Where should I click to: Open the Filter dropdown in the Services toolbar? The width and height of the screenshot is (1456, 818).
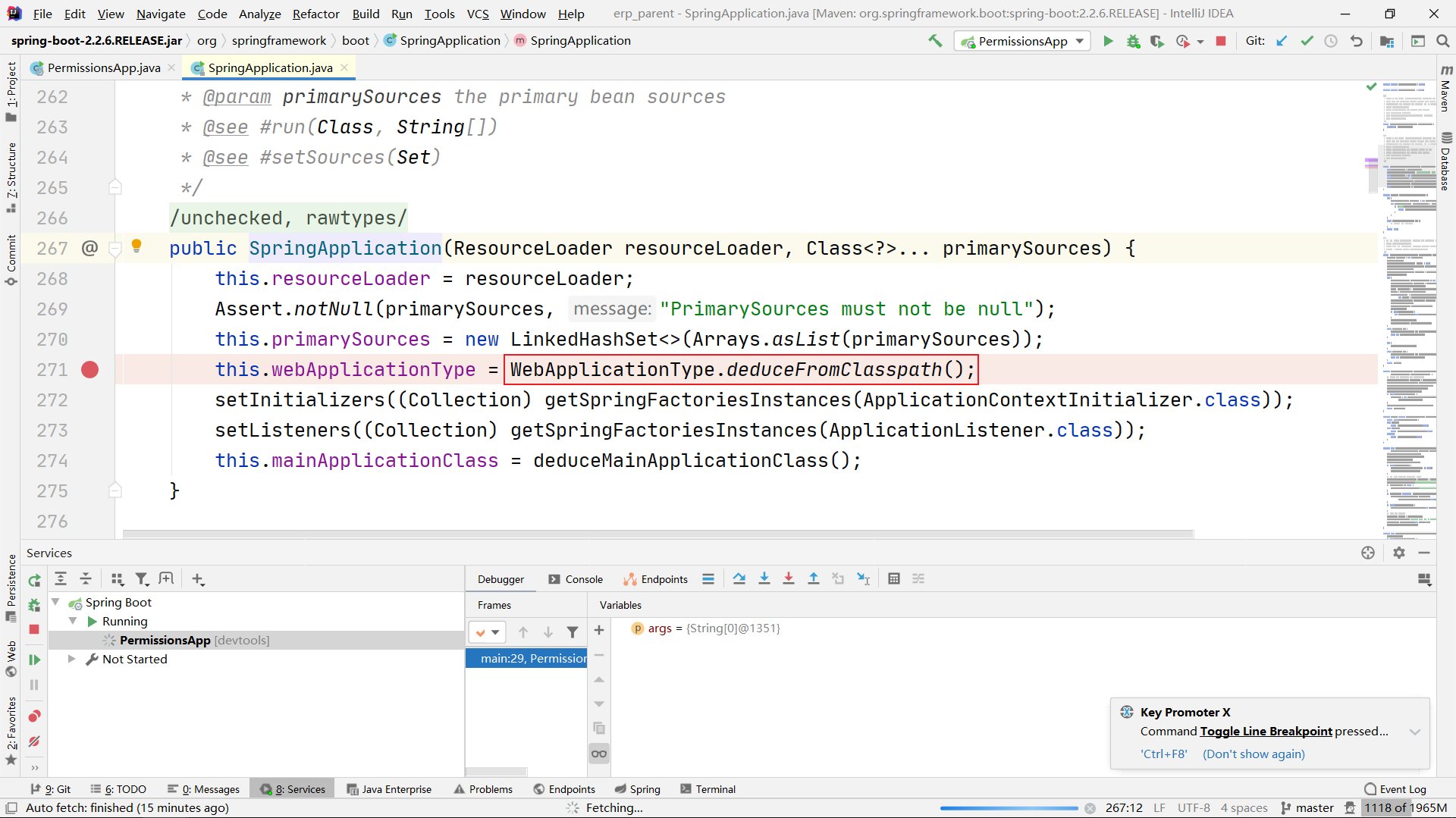pyautogui.click(x=142, y=579)
